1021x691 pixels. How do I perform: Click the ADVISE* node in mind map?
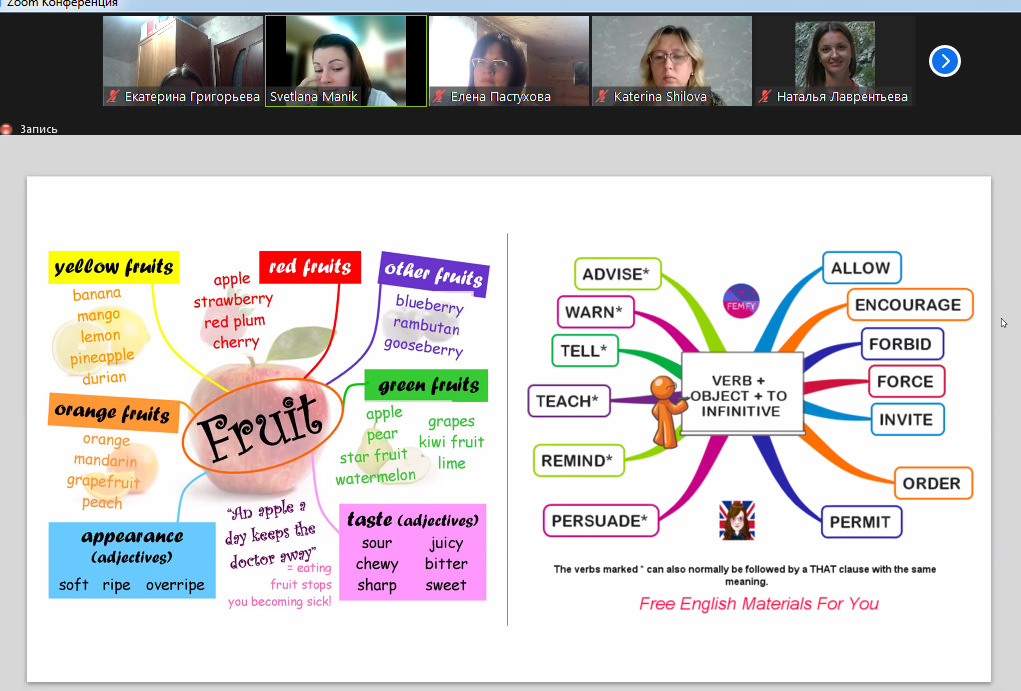pyautogui.click(x=616, y=274)
